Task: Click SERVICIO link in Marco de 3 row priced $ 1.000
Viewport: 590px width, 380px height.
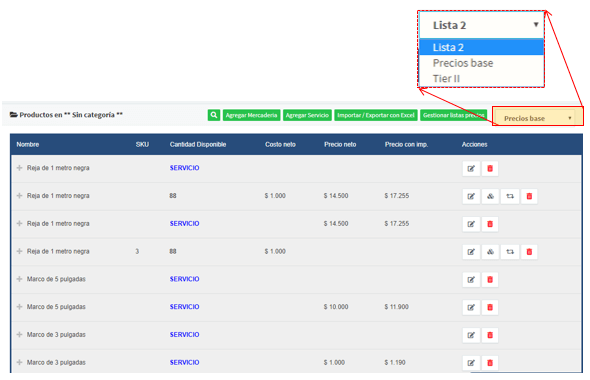Action: tap(184, 363)
